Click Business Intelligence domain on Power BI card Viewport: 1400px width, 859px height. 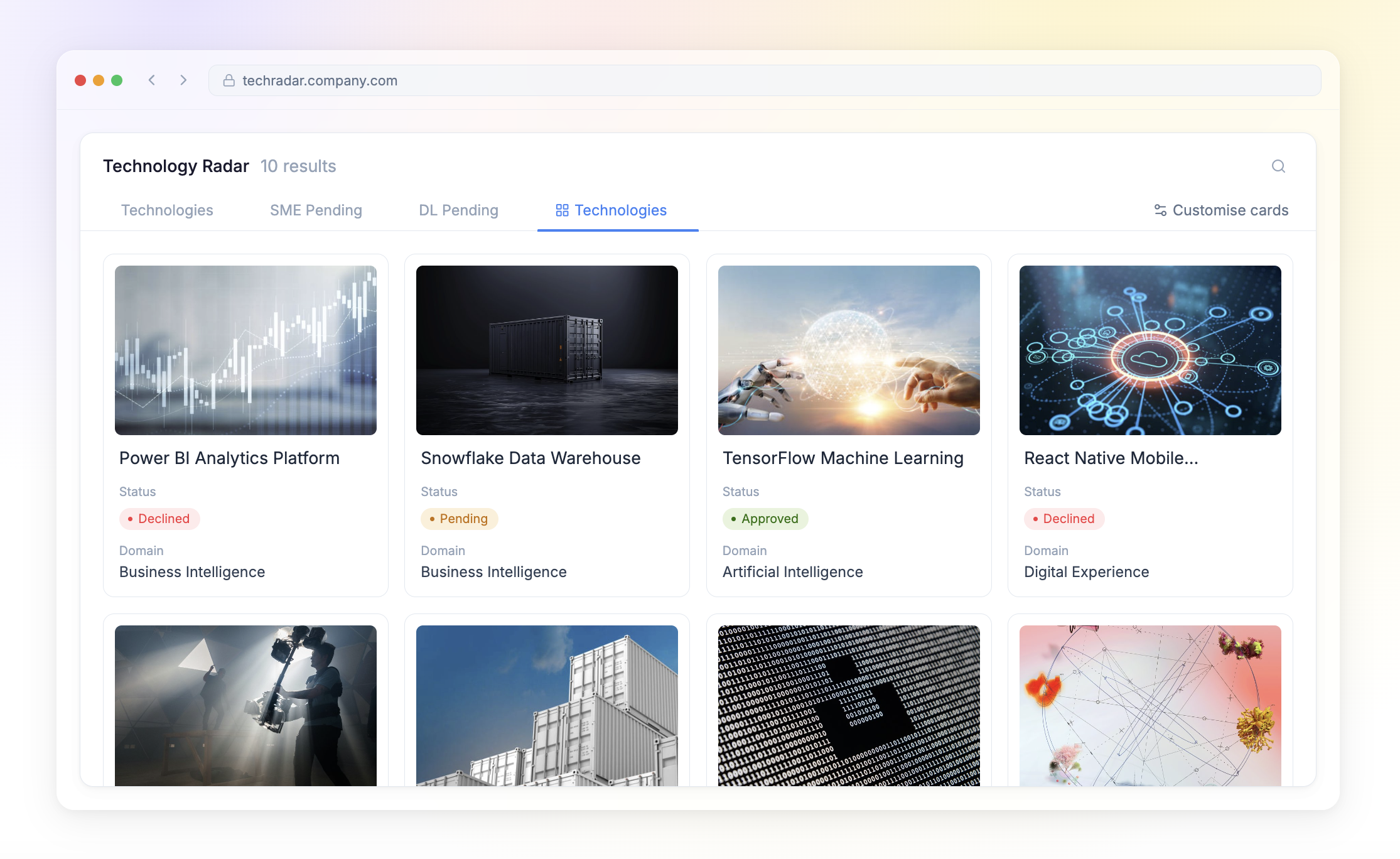click(x=192, y=572)
